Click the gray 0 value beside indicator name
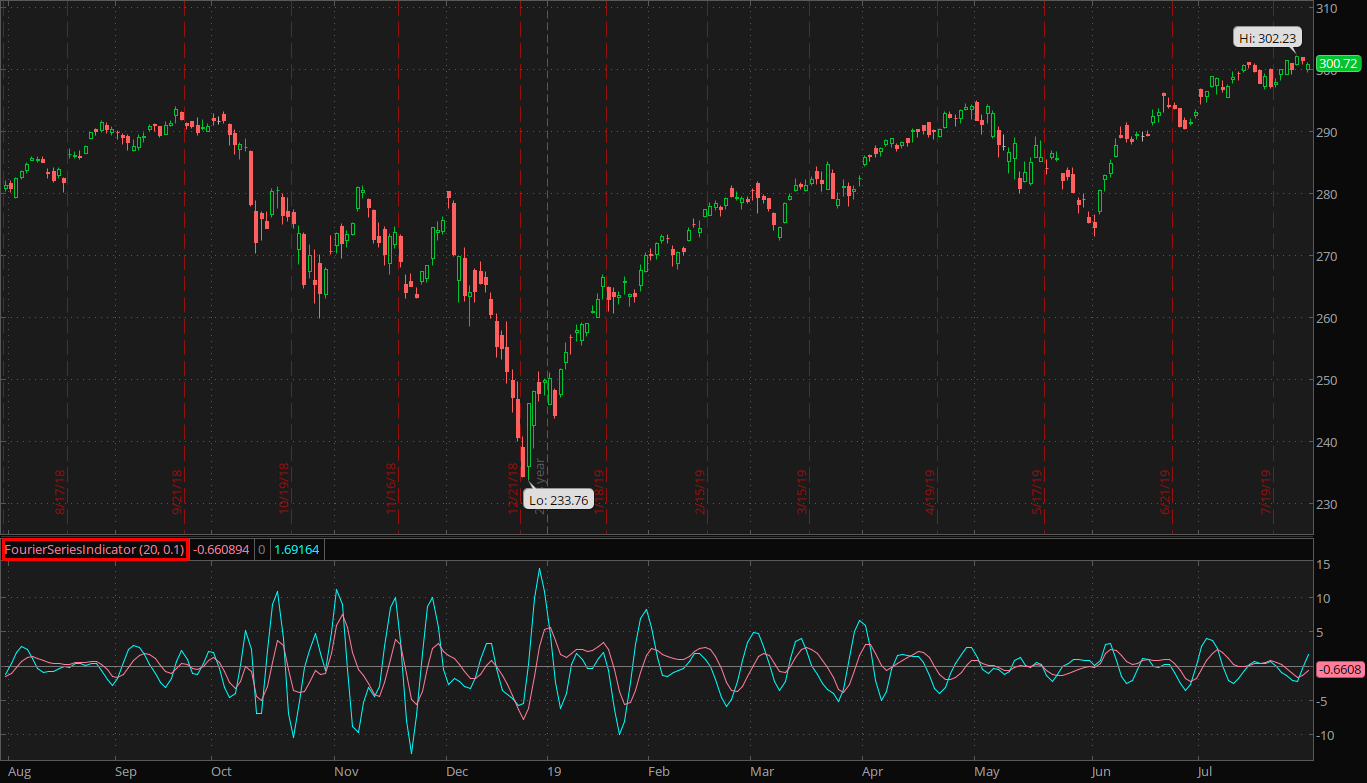The image size is (1367, 783). [262, 549]
